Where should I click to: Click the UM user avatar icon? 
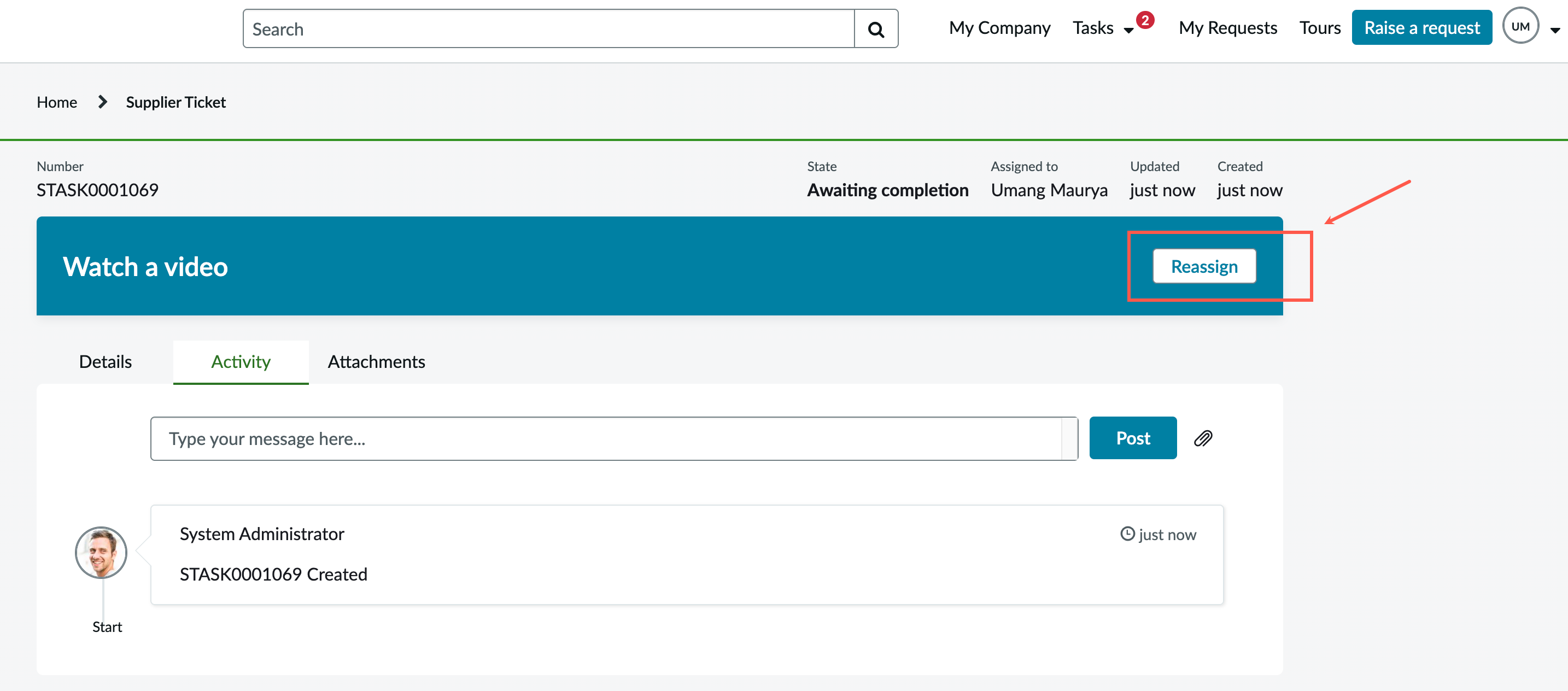tap(1520, 26)
